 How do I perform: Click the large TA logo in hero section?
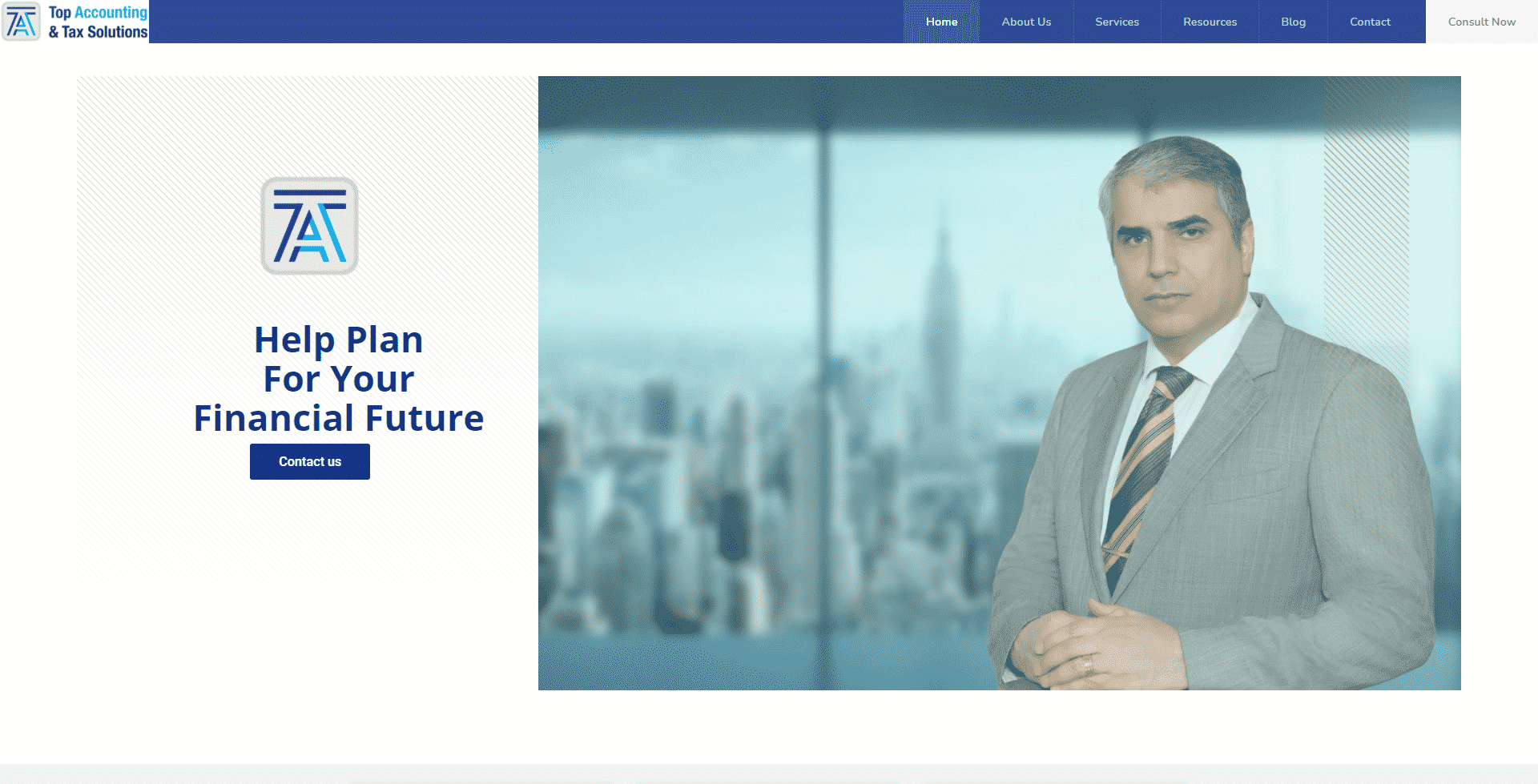pyautogui.click(x=309, y=226)
